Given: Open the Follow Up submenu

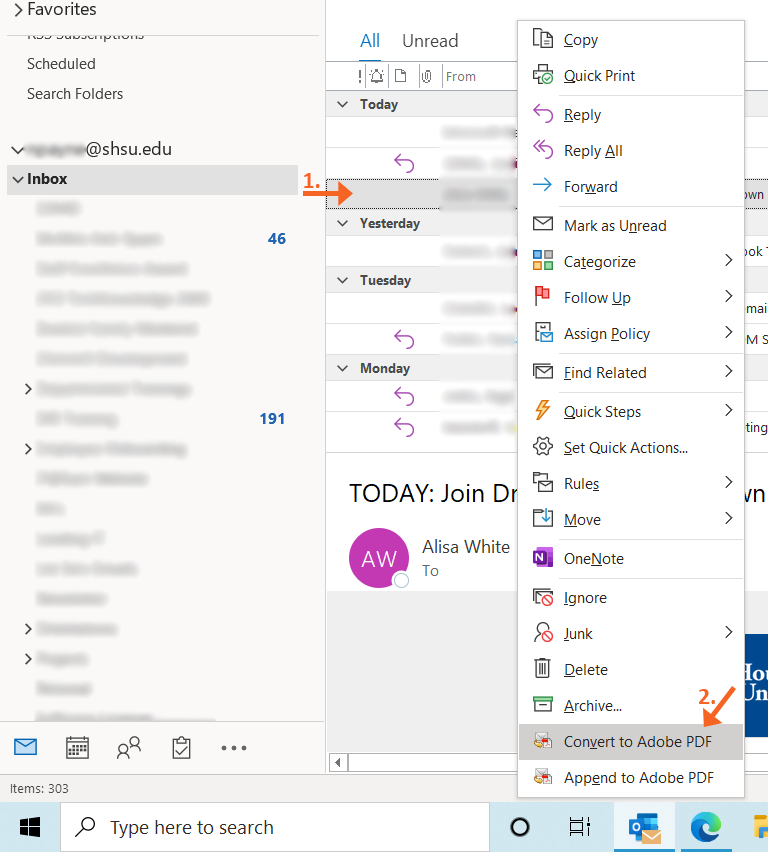Looking at the screenshot, I should tap(596, 298).
